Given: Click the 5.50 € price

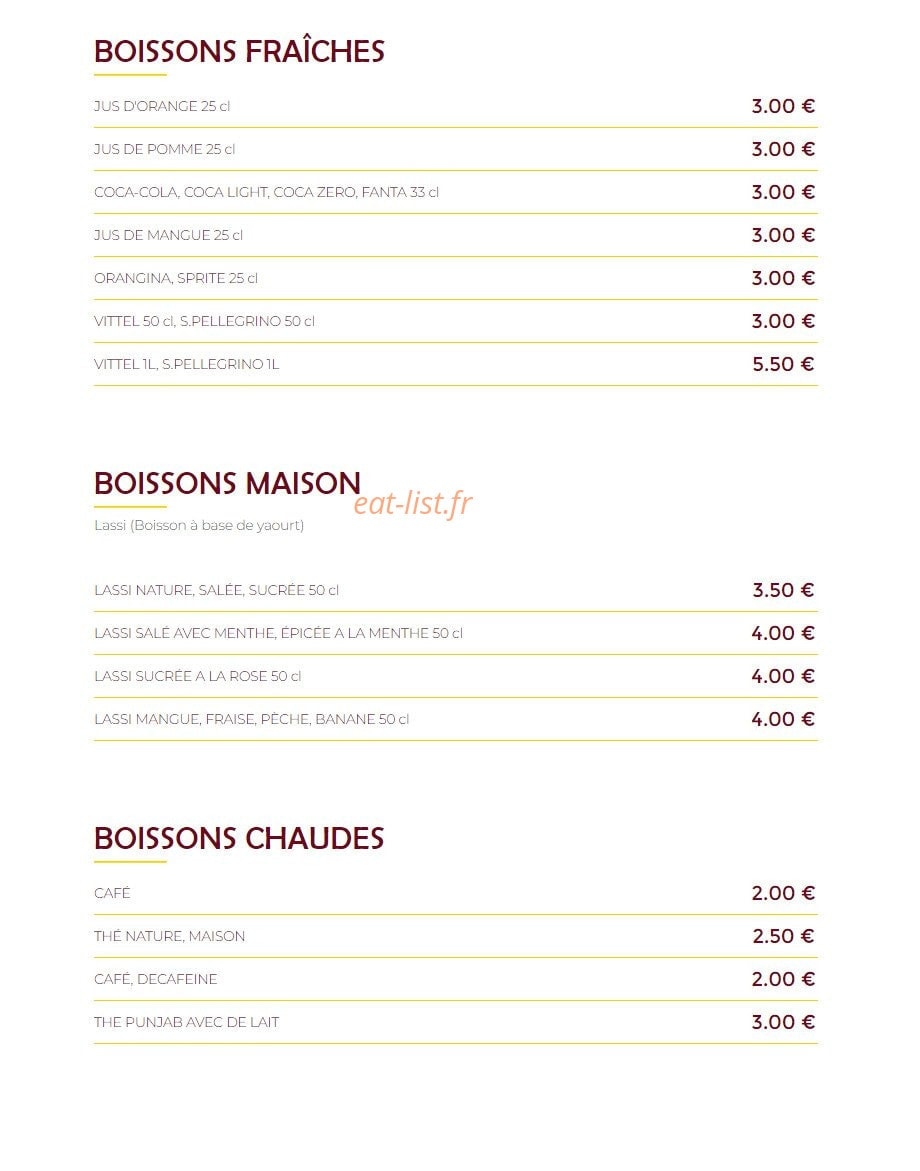Looking at the screenshot, I should pyautogui.click(x=783, y=364).
